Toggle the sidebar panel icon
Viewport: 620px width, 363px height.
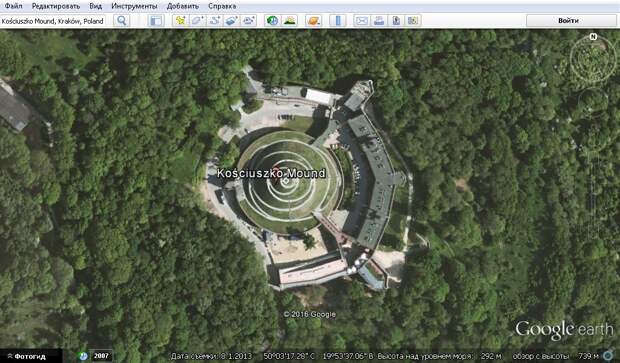156,21
